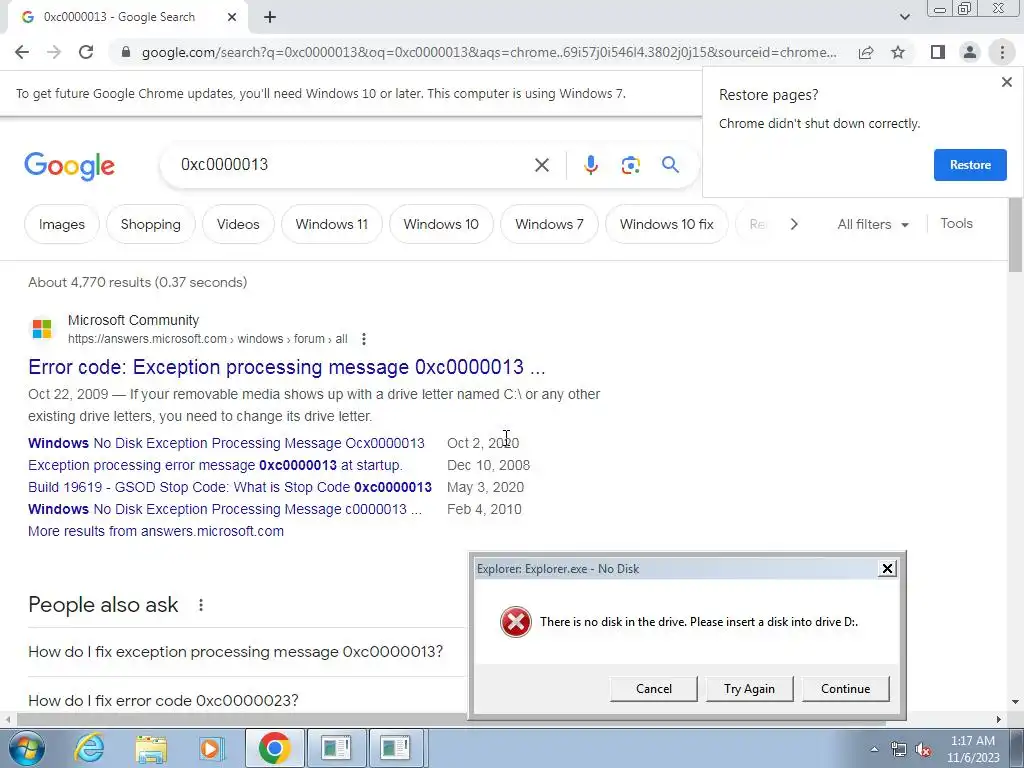
Task: Reload the current page
Action: (86, 52)
